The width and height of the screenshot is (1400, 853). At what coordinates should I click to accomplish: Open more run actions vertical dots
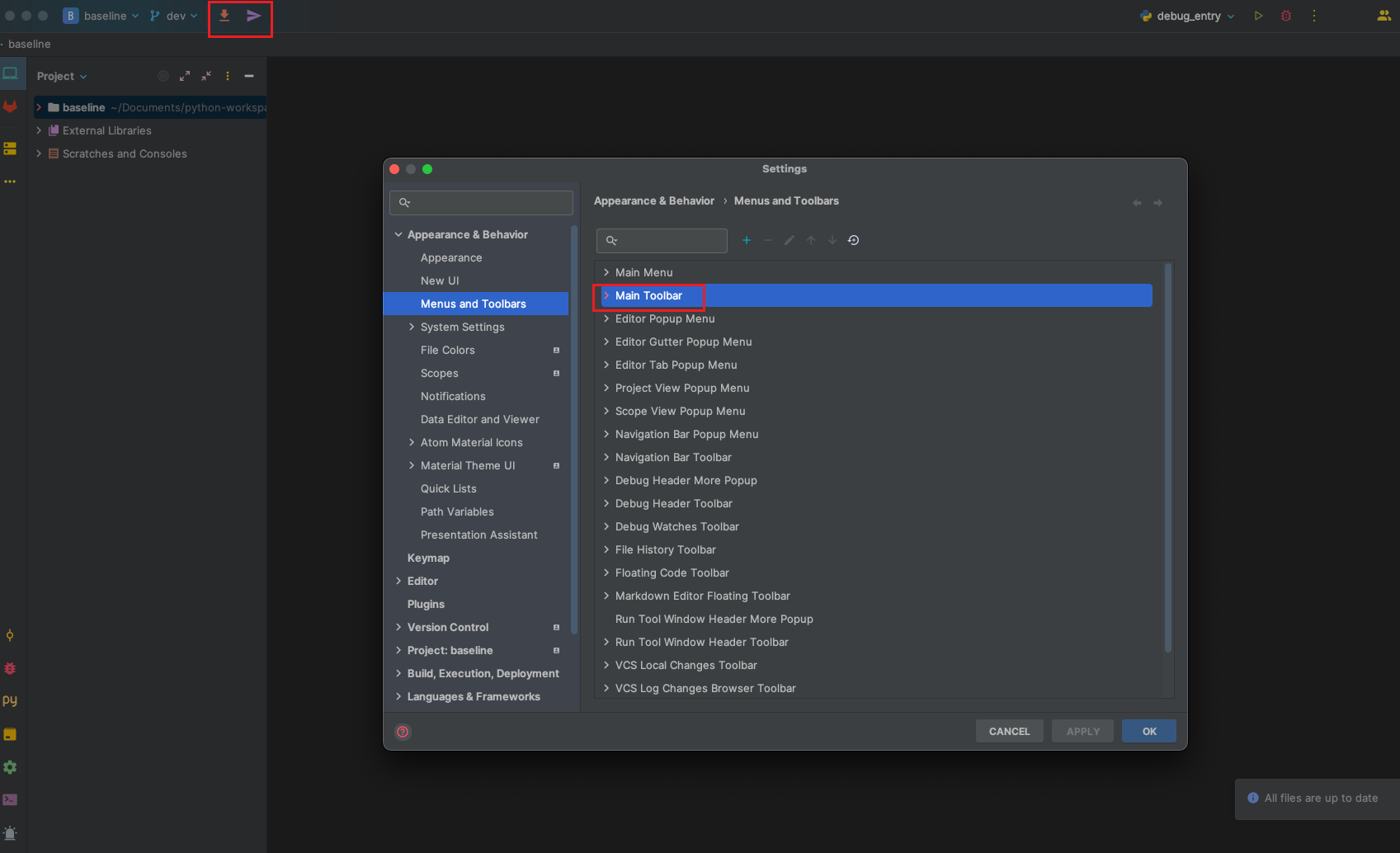coord(1314,16)
